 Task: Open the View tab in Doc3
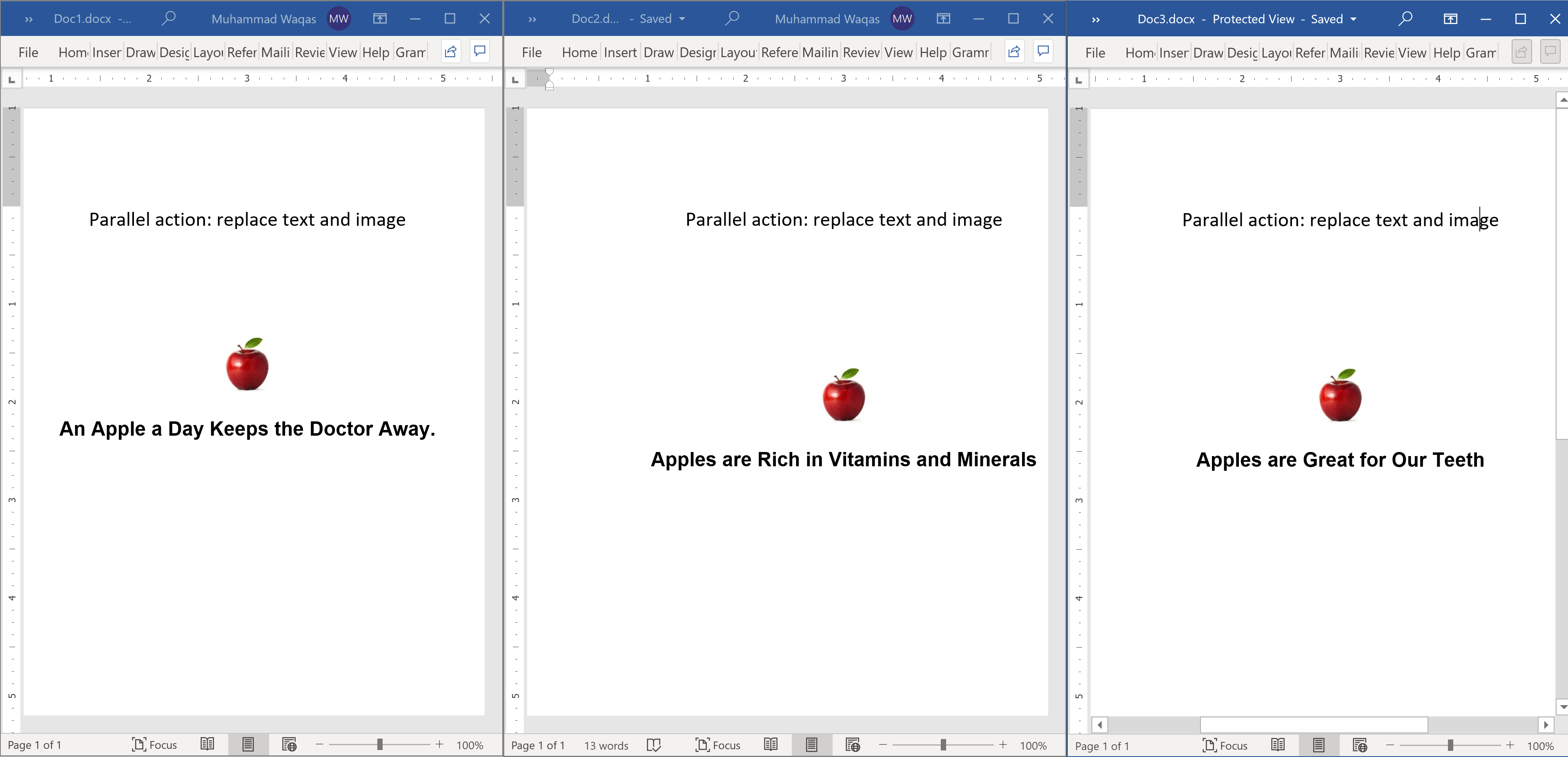1412,53
